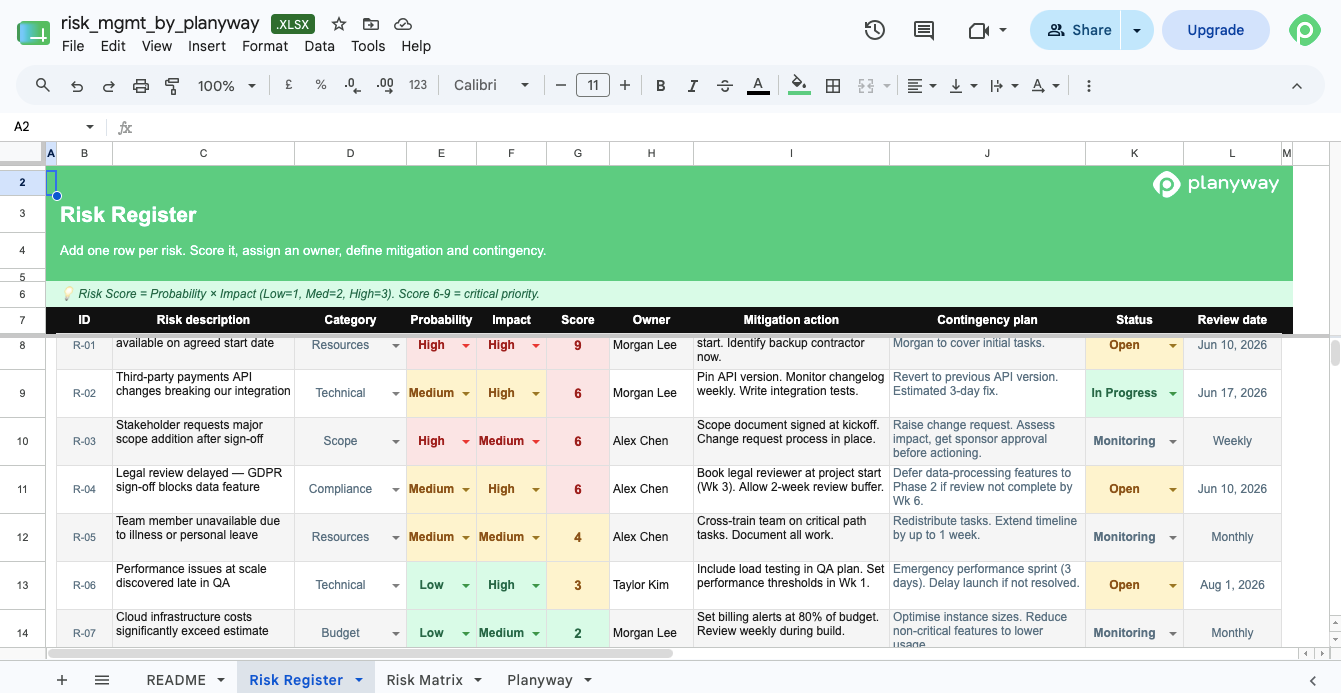Redo the last action
Screen dimensions: 1341x693
tap(109, 86)
